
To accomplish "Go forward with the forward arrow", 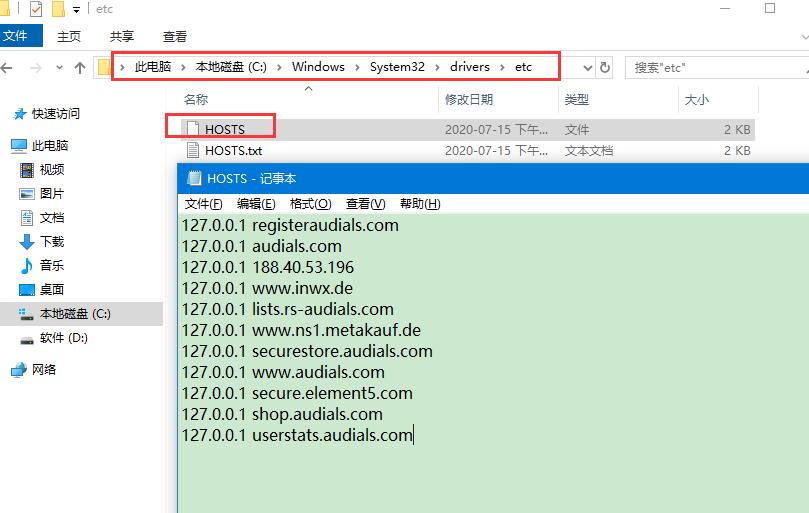I will click(x=36, y=68).
